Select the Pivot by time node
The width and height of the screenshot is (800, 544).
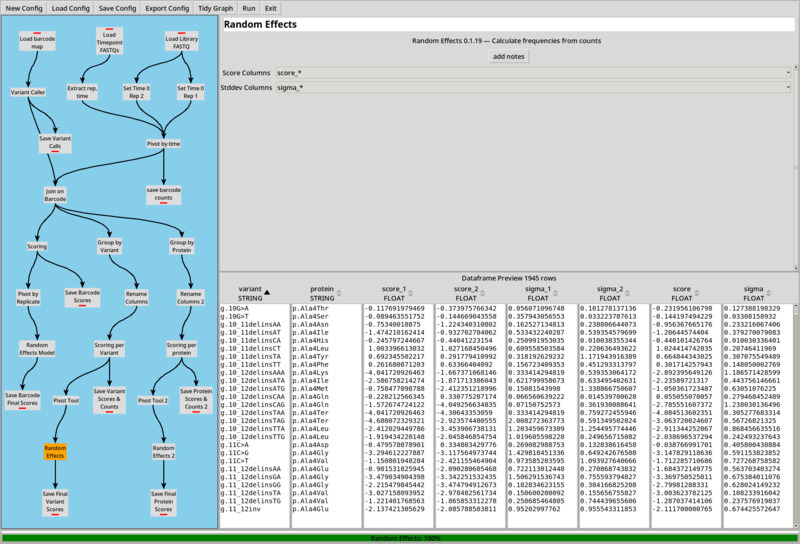click(x=163, y=144)
